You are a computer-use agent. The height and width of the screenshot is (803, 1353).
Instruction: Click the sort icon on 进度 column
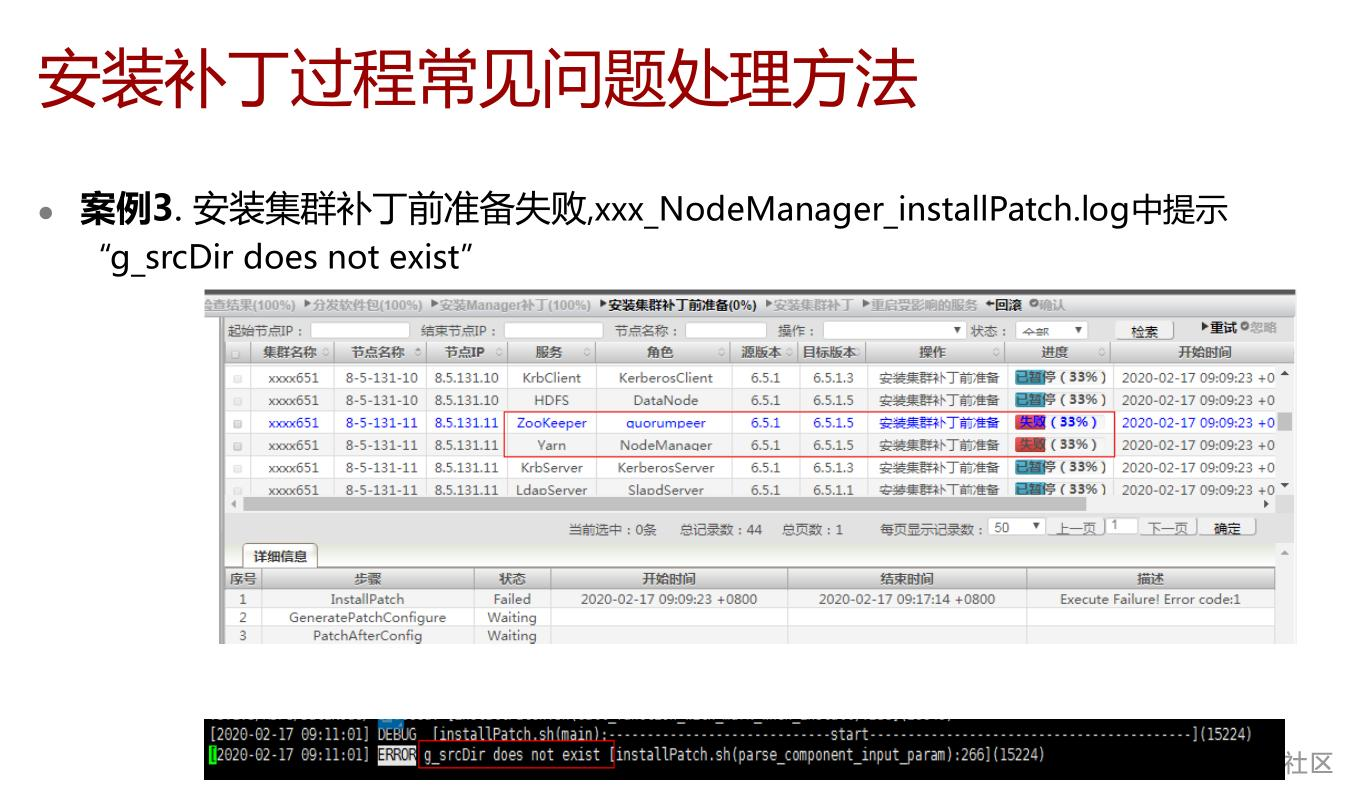pos(1101,350)
